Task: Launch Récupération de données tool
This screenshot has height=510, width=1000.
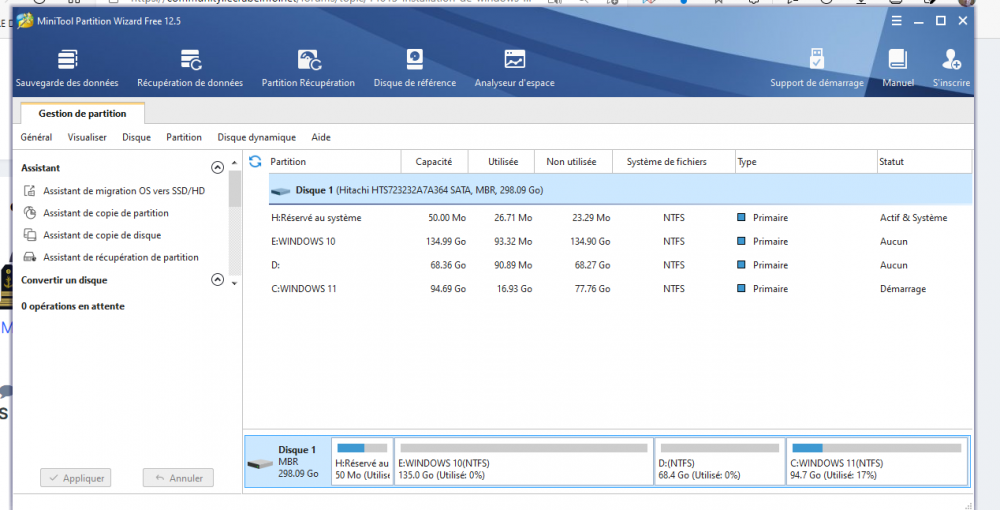Action: pyautogui.click(x=189, y=68)
